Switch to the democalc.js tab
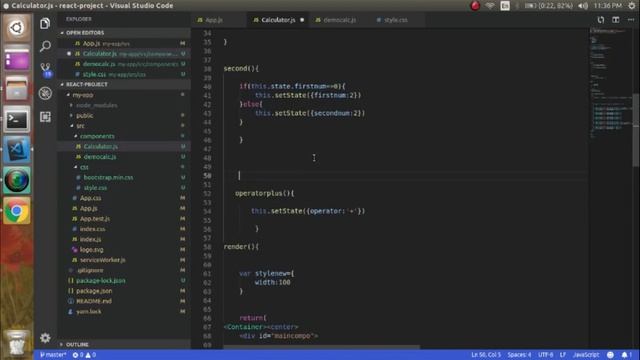 [x=340, y=20]
